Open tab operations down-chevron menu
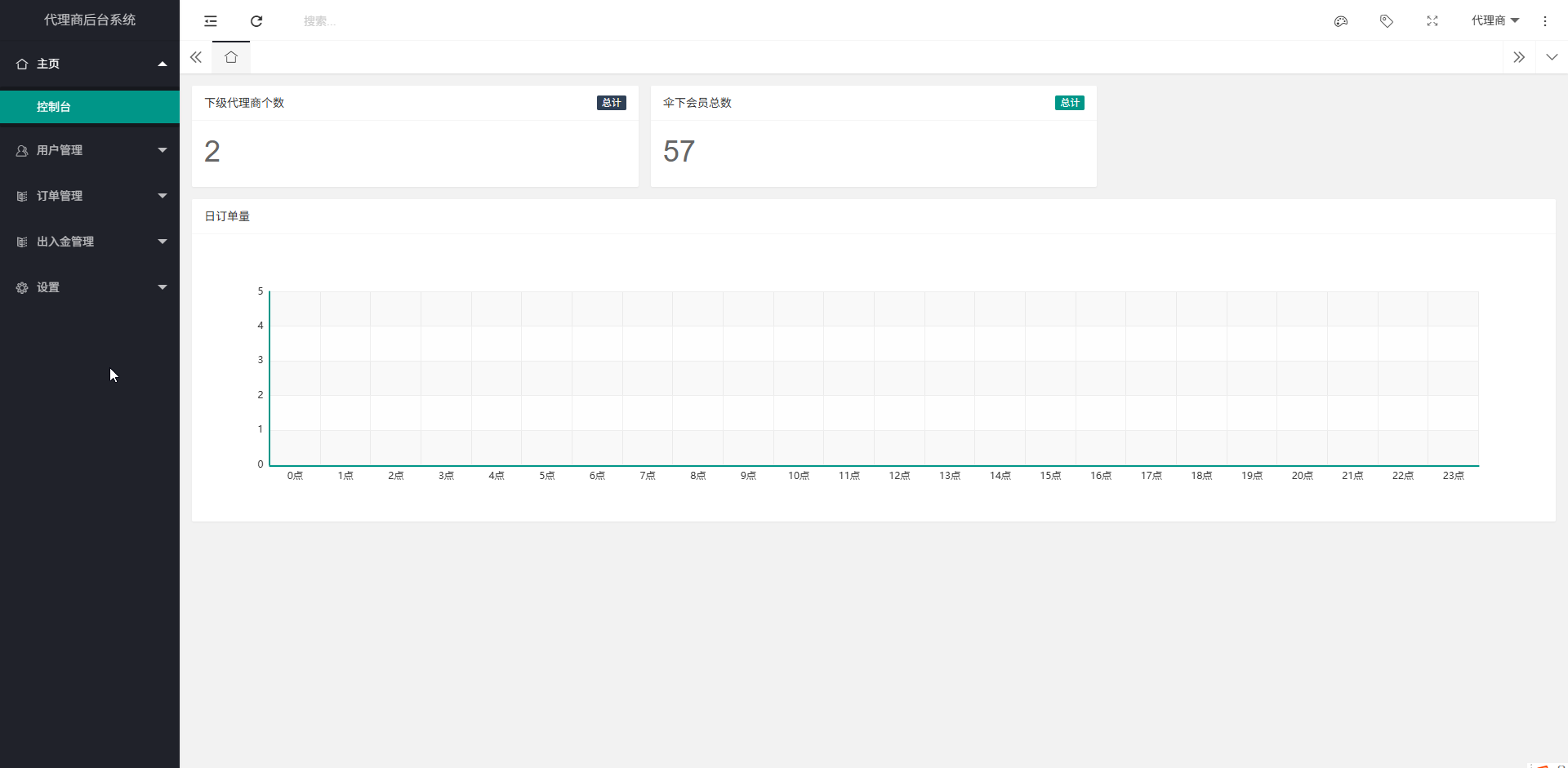The image size is (1568, 768). point(1552,57)
